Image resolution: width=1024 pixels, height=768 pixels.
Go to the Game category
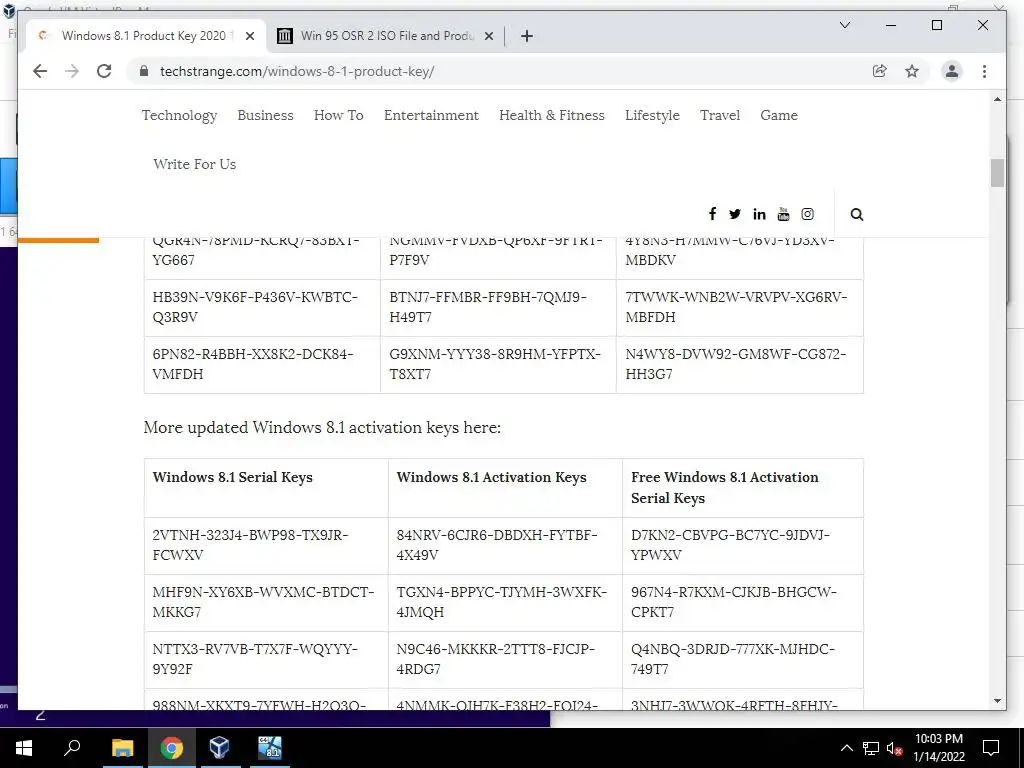(x=779, y=115)
